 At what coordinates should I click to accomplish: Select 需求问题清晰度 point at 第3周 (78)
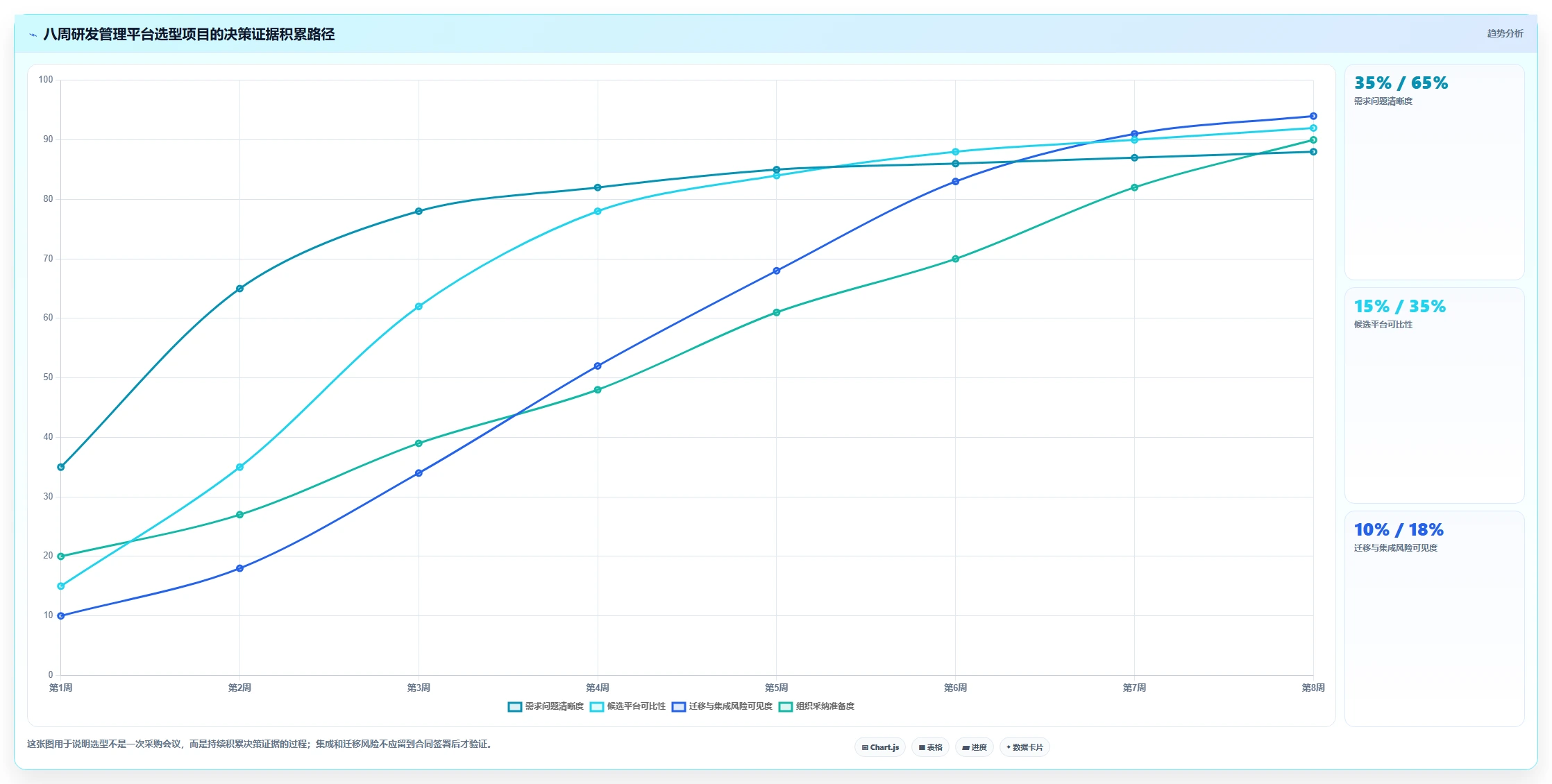(x=419, y=211)
